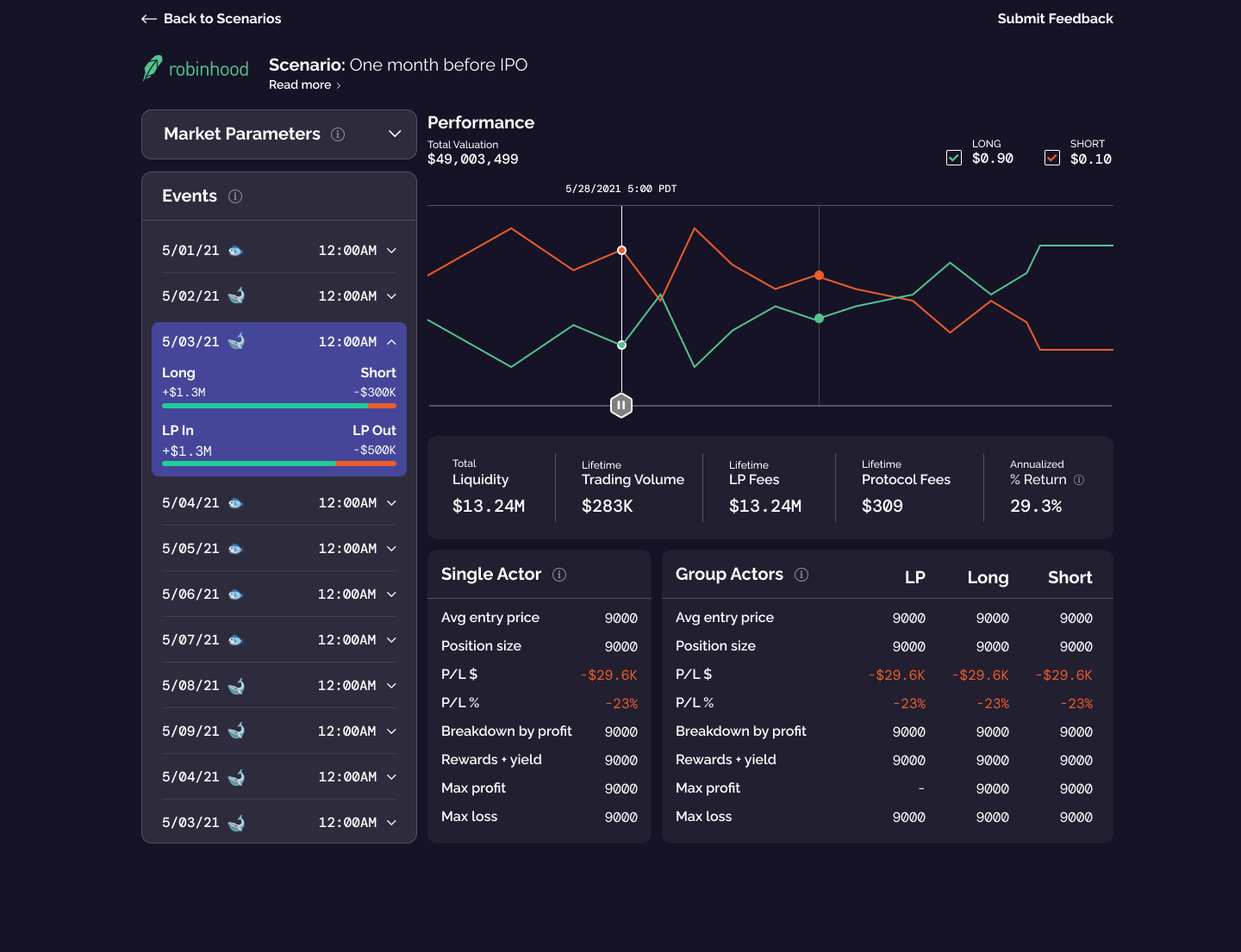Image resolution: width=1241 pixels, height=952 pixels.
Task: Click the Single Actor P/L $ value -$29.6K
Action: coord(609,675)
